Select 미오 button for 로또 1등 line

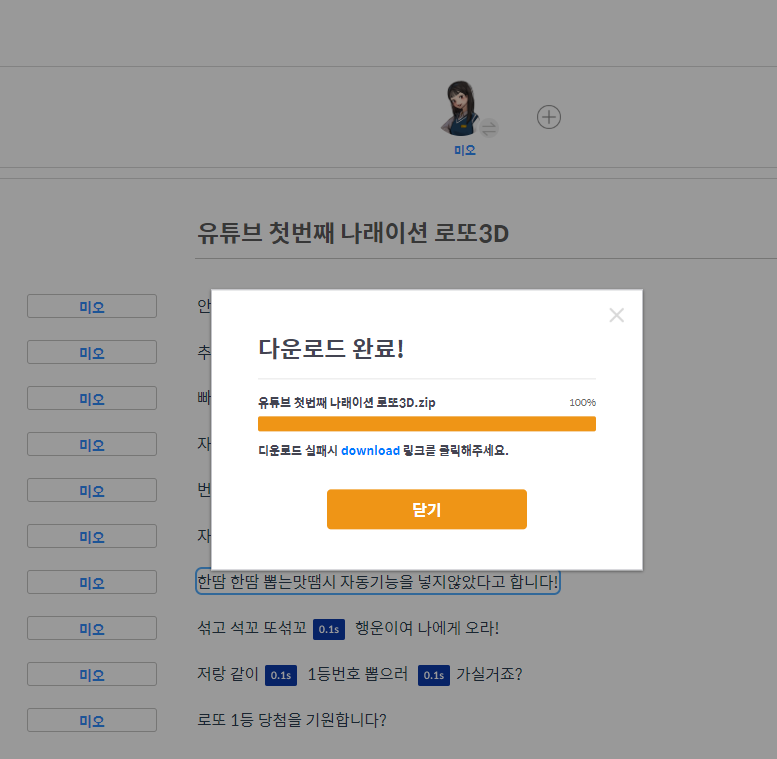click(92, 721)
